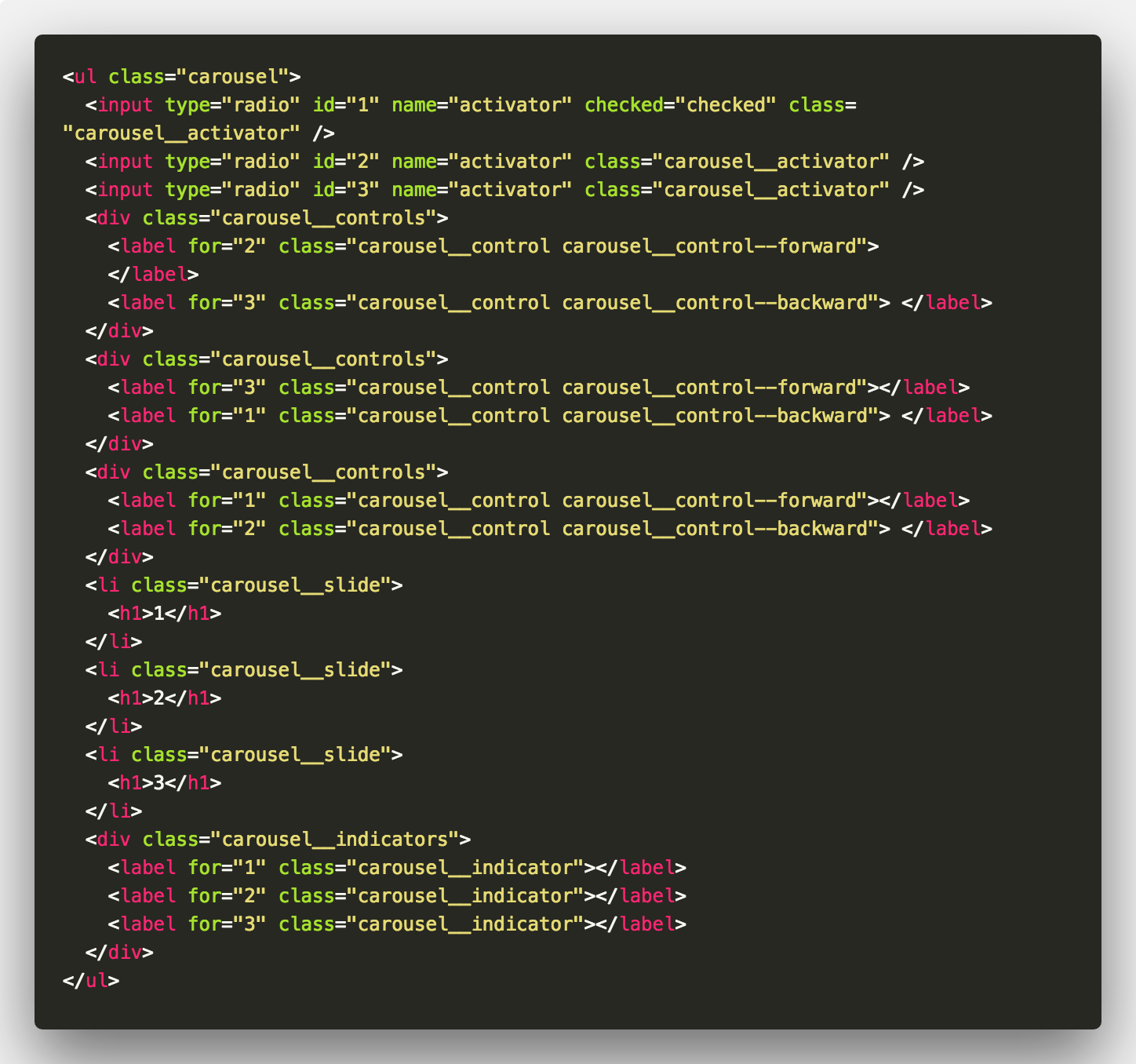
Task: Click the "carousel" class value on ul
Action: pos(233,77)
